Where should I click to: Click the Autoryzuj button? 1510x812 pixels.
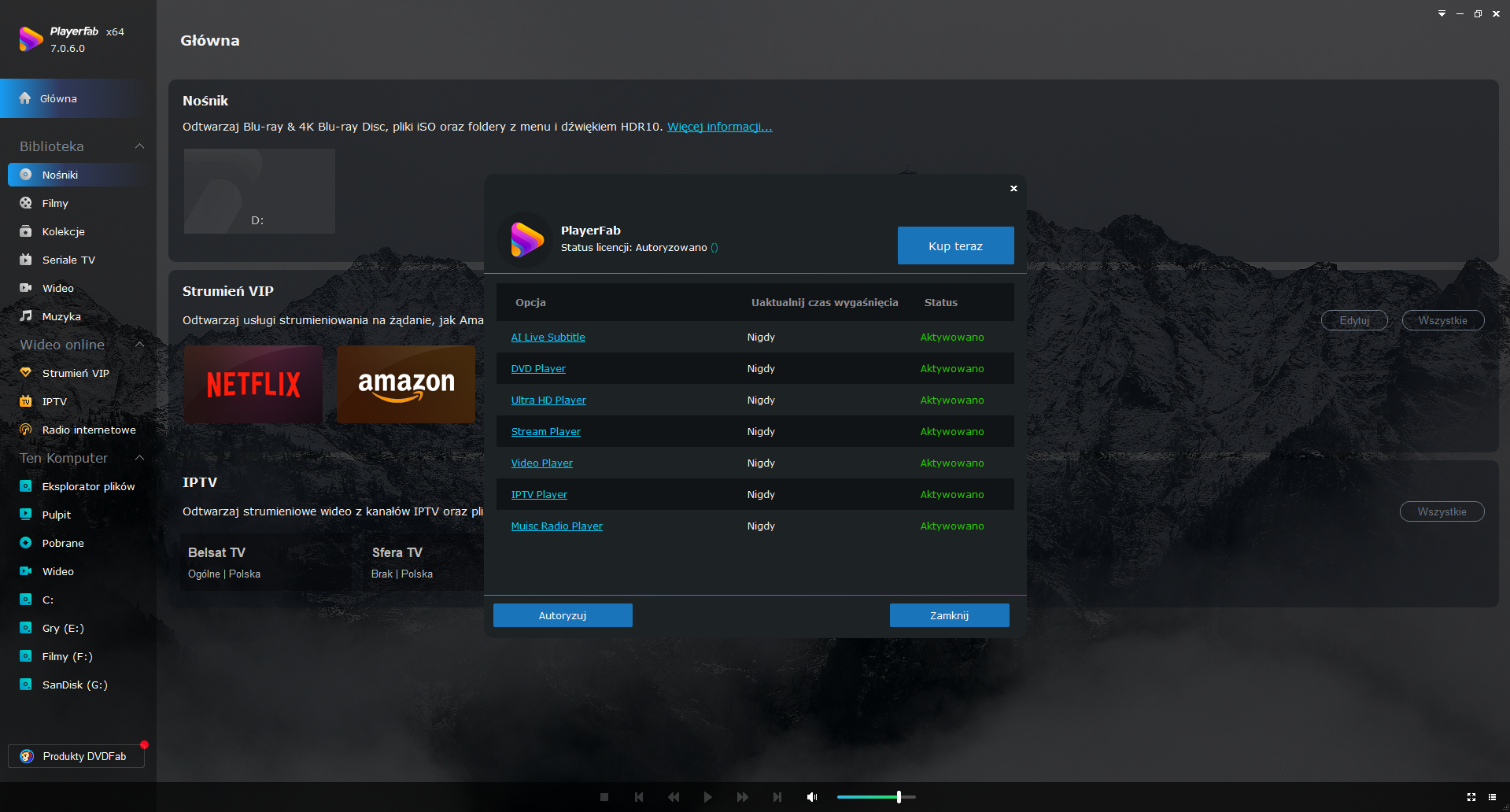coord(563,615)
